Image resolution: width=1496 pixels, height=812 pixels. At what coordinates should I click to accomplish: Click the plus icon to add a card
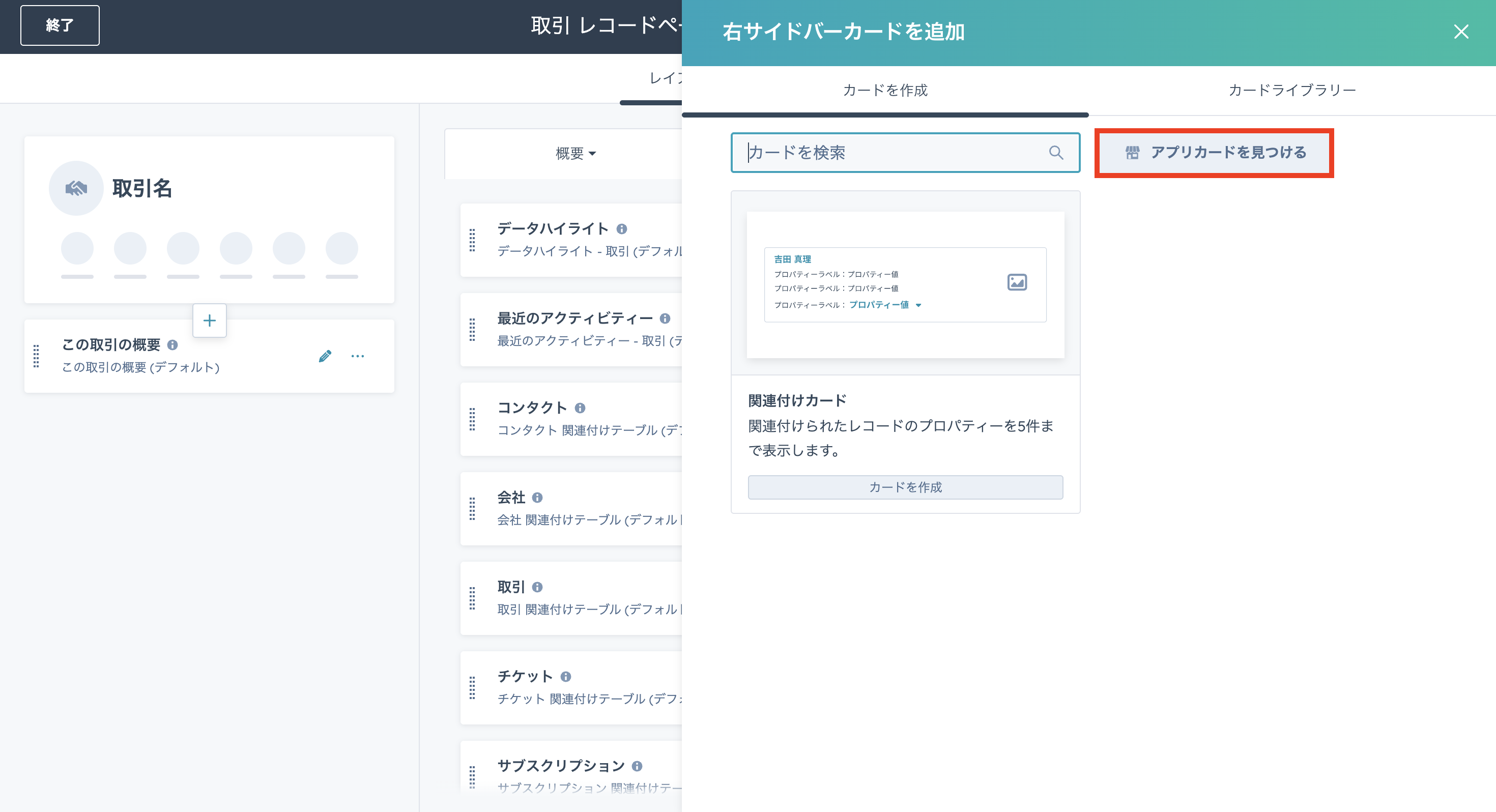tap(209, 320)
